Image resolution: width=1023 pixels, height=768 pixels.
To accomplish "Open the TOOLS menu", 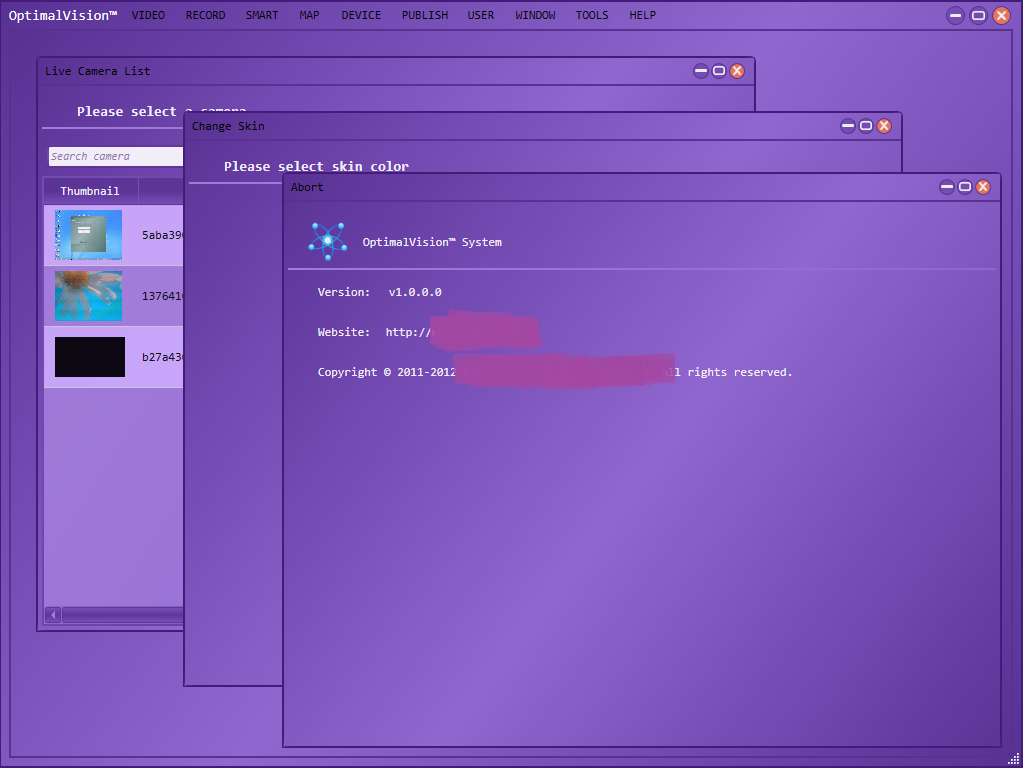I will click(592, 15).
